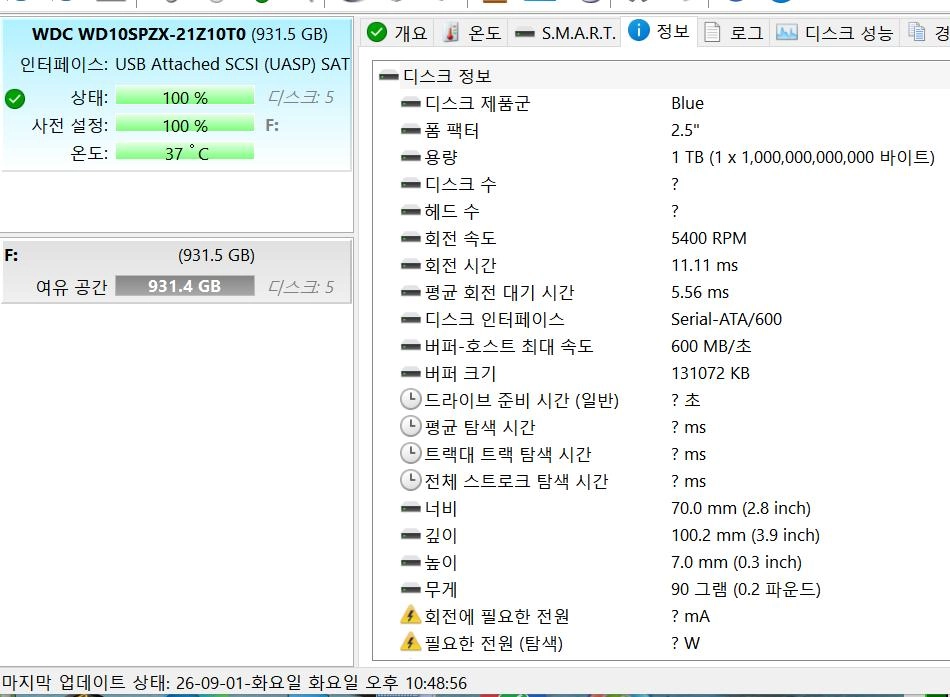Select the 정보 information tab
950x697 pixels.
click(x=659, y=31)
